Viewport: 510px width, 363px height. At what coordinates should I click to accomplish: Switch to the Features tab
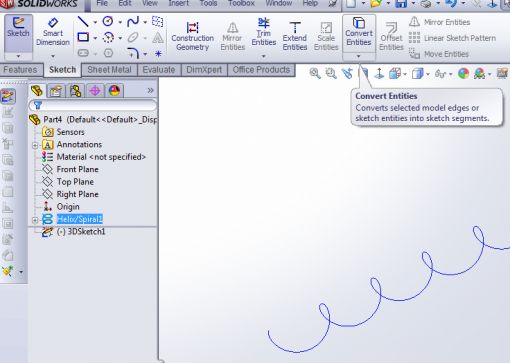pyautogui.click(x=20, y=70)
